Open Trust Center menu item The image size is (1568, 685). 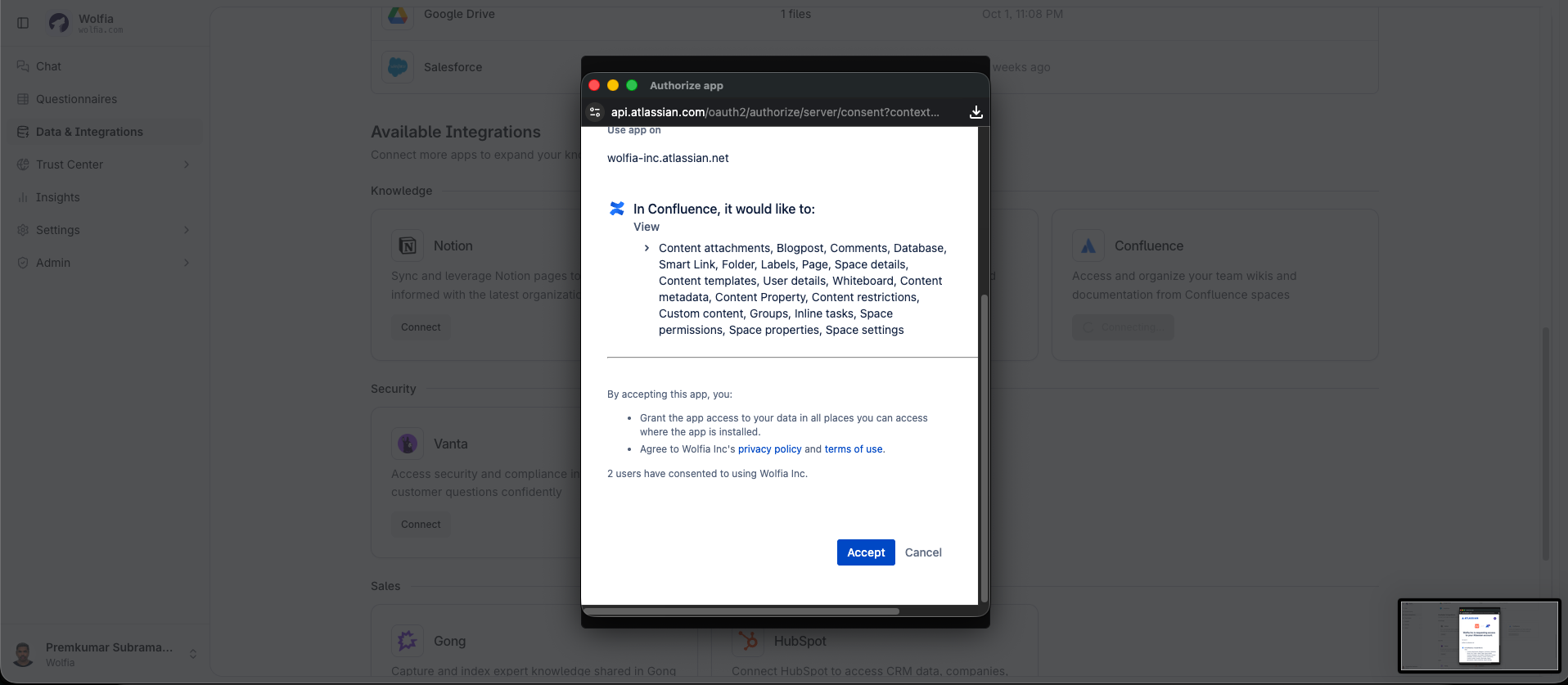tap(104, 164)
